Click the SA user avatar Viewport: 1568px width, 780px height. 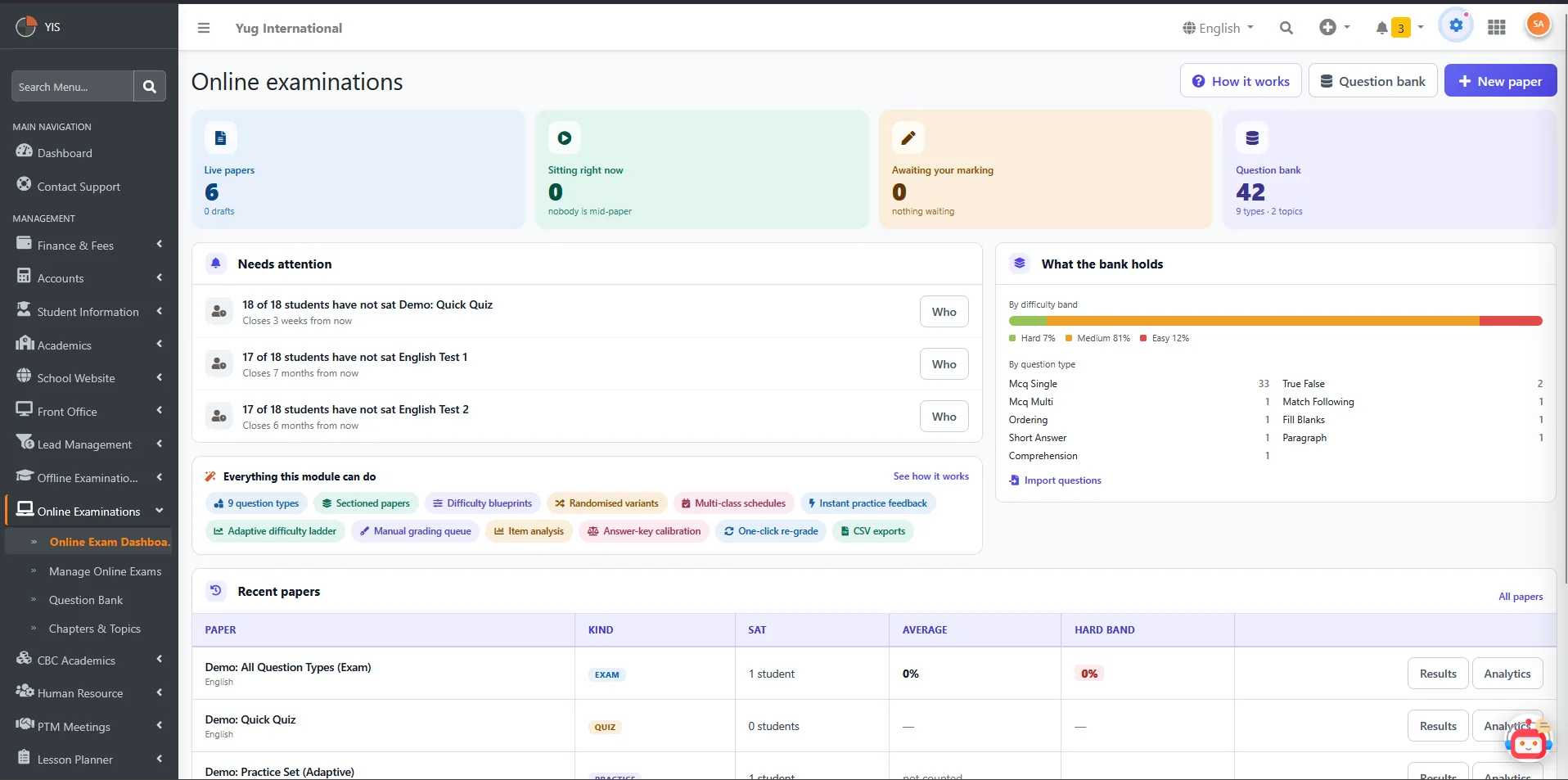tap(1538, 25)
